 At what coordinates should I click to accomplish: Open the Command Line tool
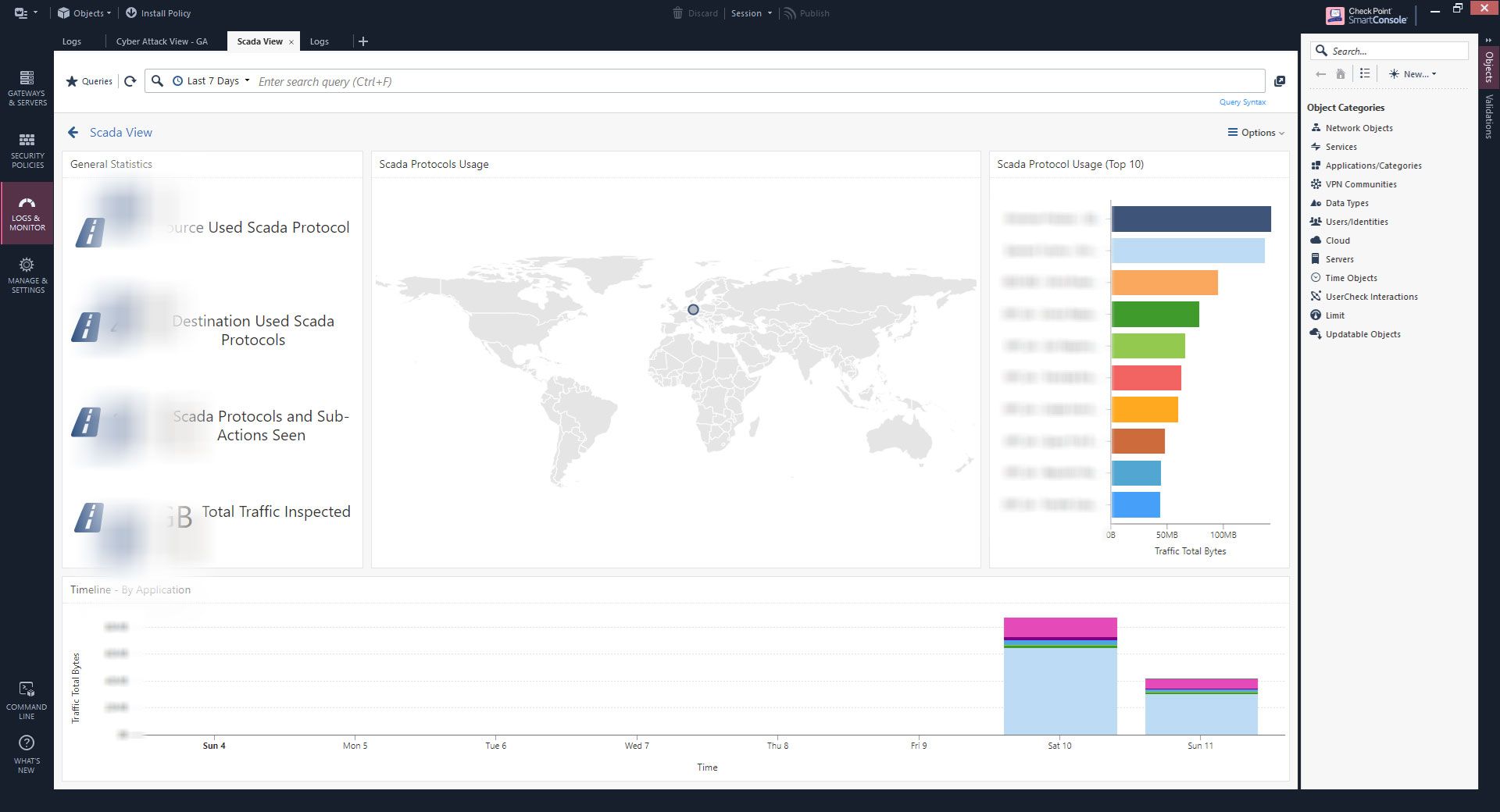pos(27,700)
